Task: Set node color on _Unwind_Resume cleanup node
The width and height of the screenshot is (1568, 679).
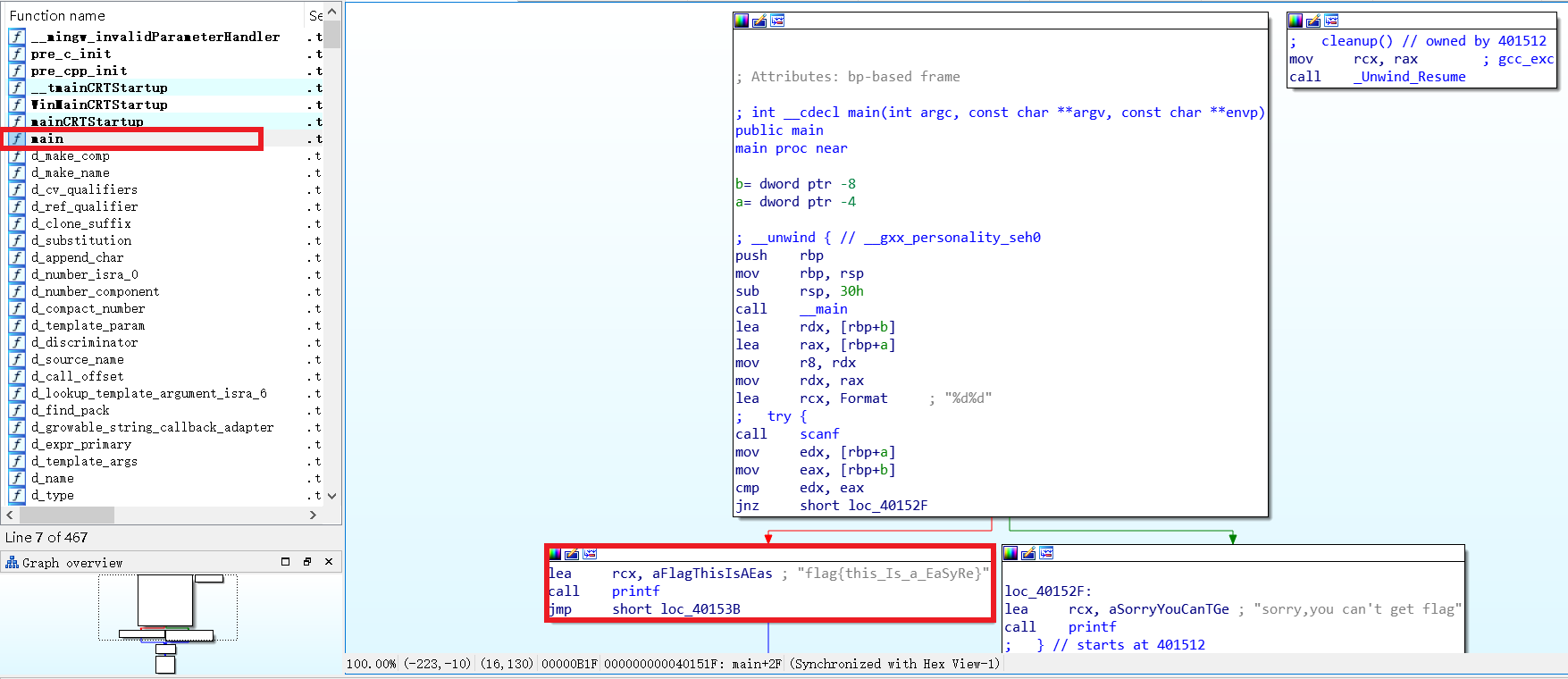Action: click(x=1295, y=21)
